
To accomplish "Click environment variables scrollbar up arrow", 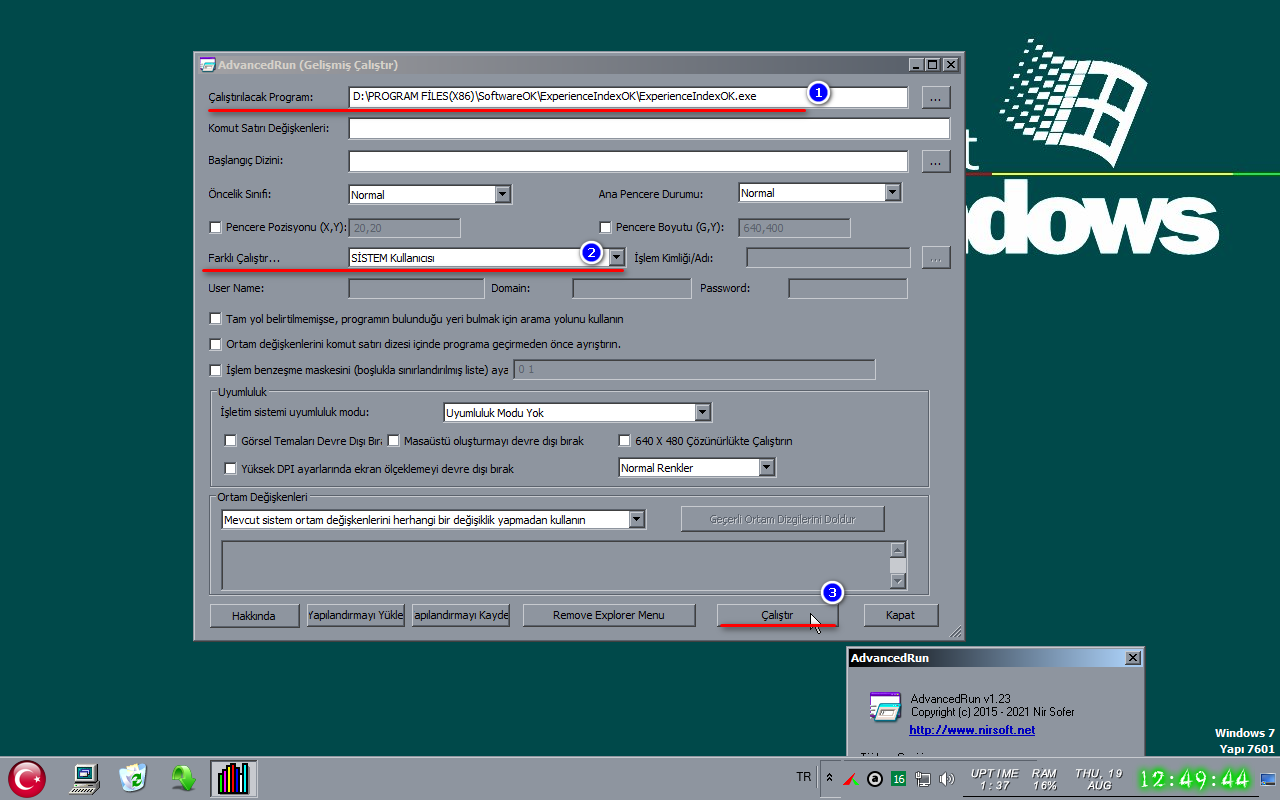I will (898, 549).
